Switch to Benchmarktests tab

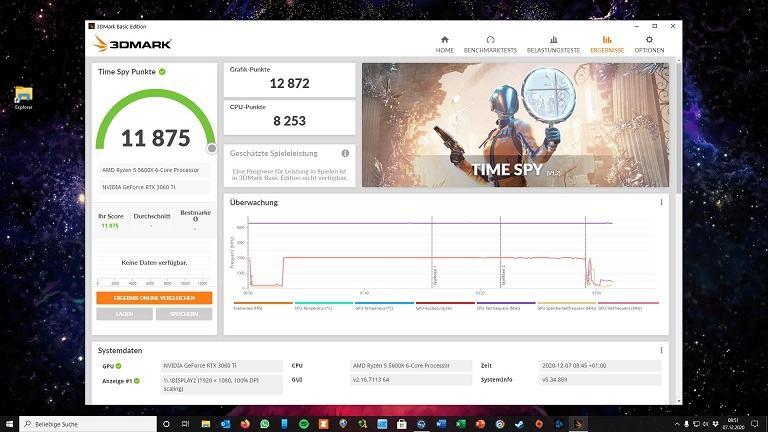[x=490, y=45]
